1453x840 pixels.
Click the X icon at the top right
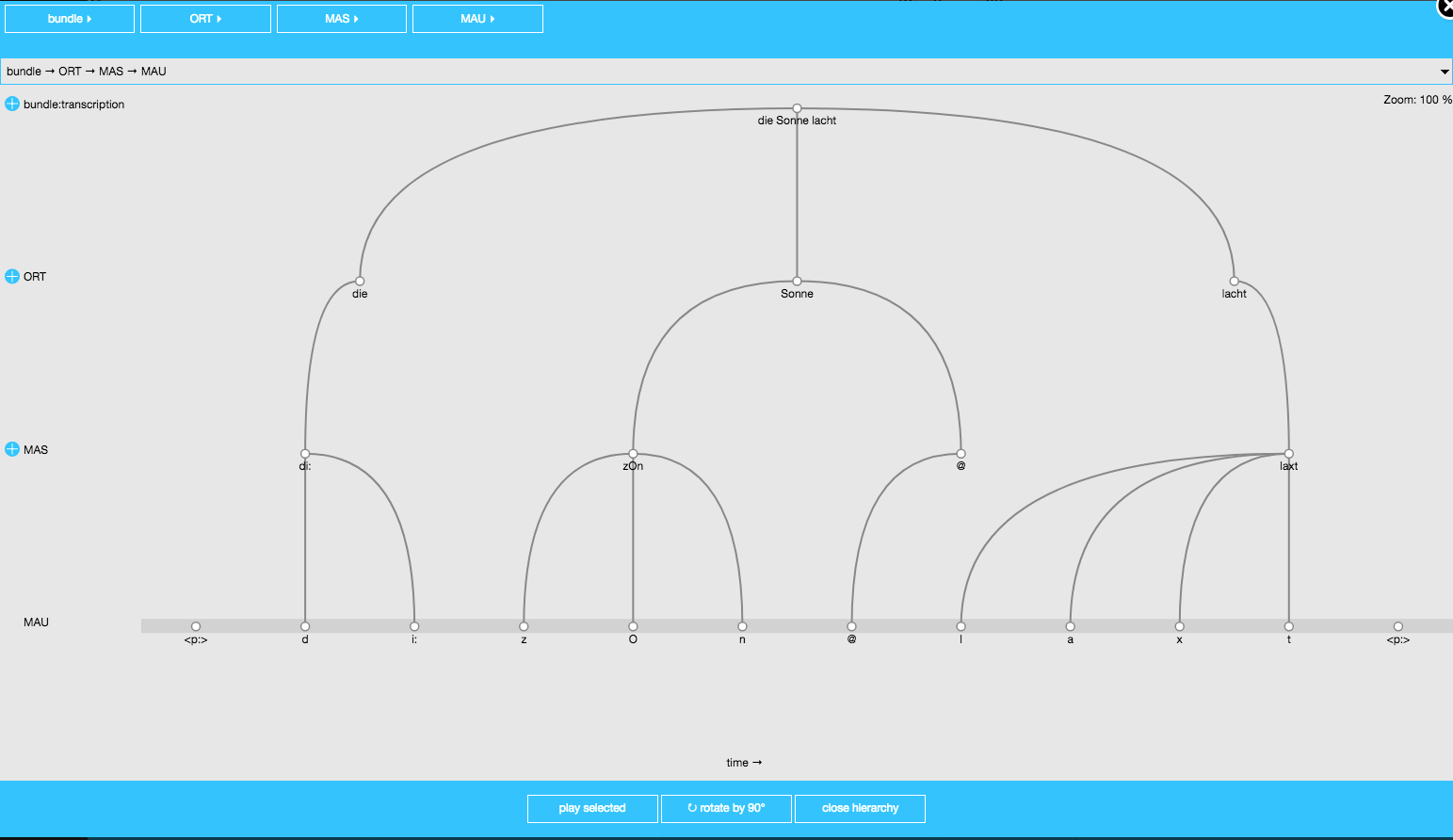(1445, 8)
